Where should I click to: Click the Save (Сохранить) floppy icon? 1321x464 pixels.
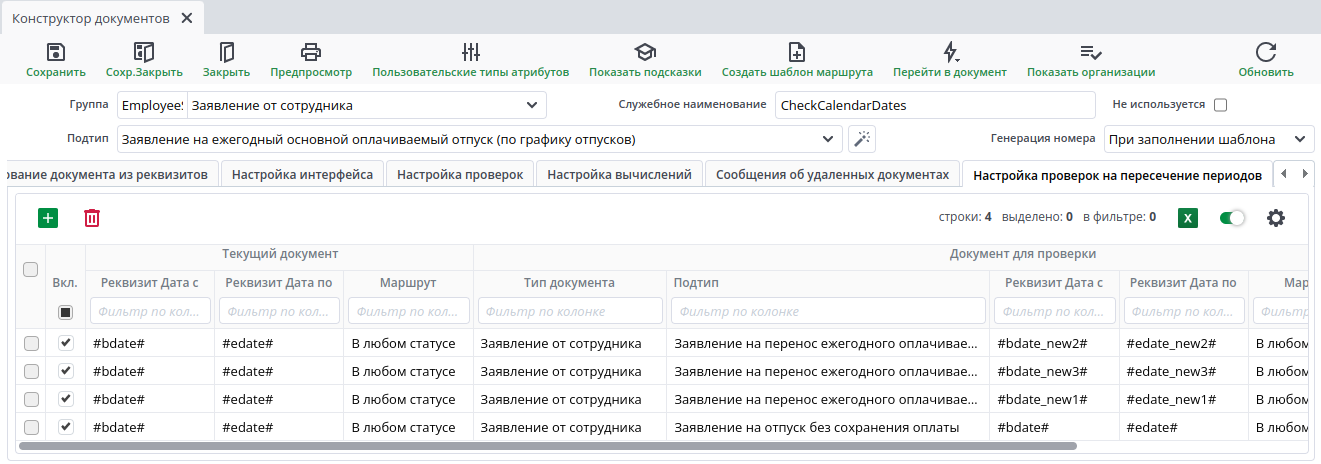(56, 53)
